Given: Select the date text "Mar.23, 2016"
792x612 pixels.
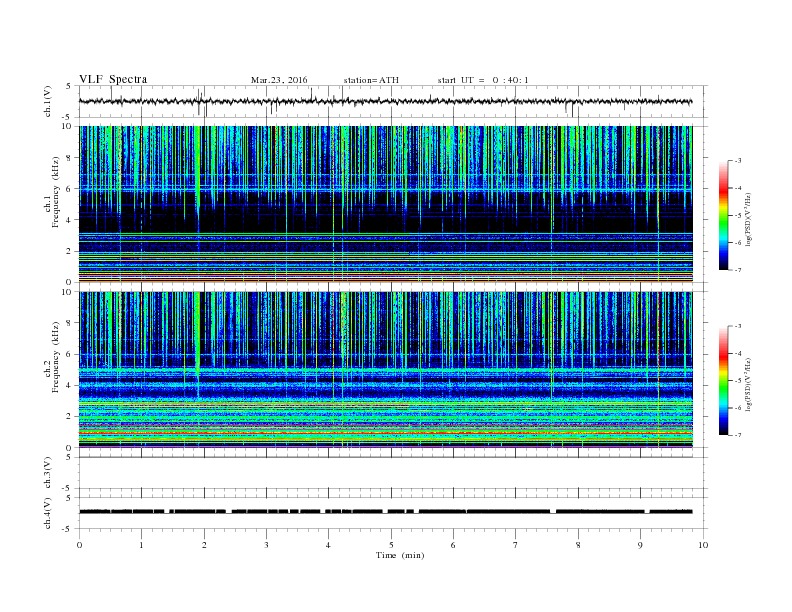Looking at the screenshot, I should coord(279,80).
